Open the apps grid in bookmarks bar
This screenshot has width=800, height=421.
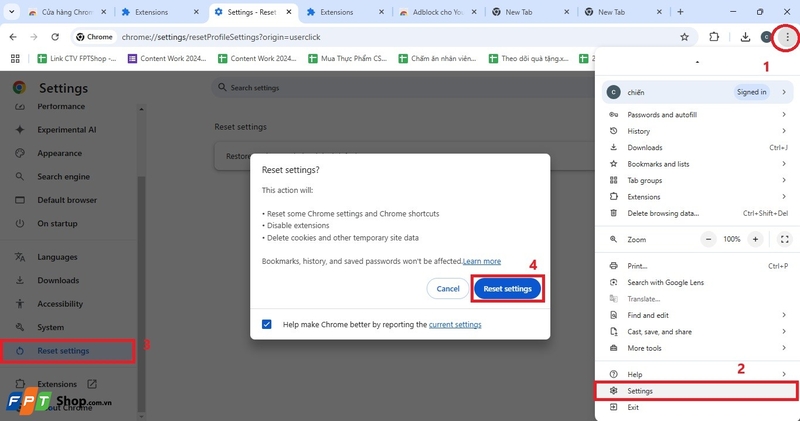point(15,59)
